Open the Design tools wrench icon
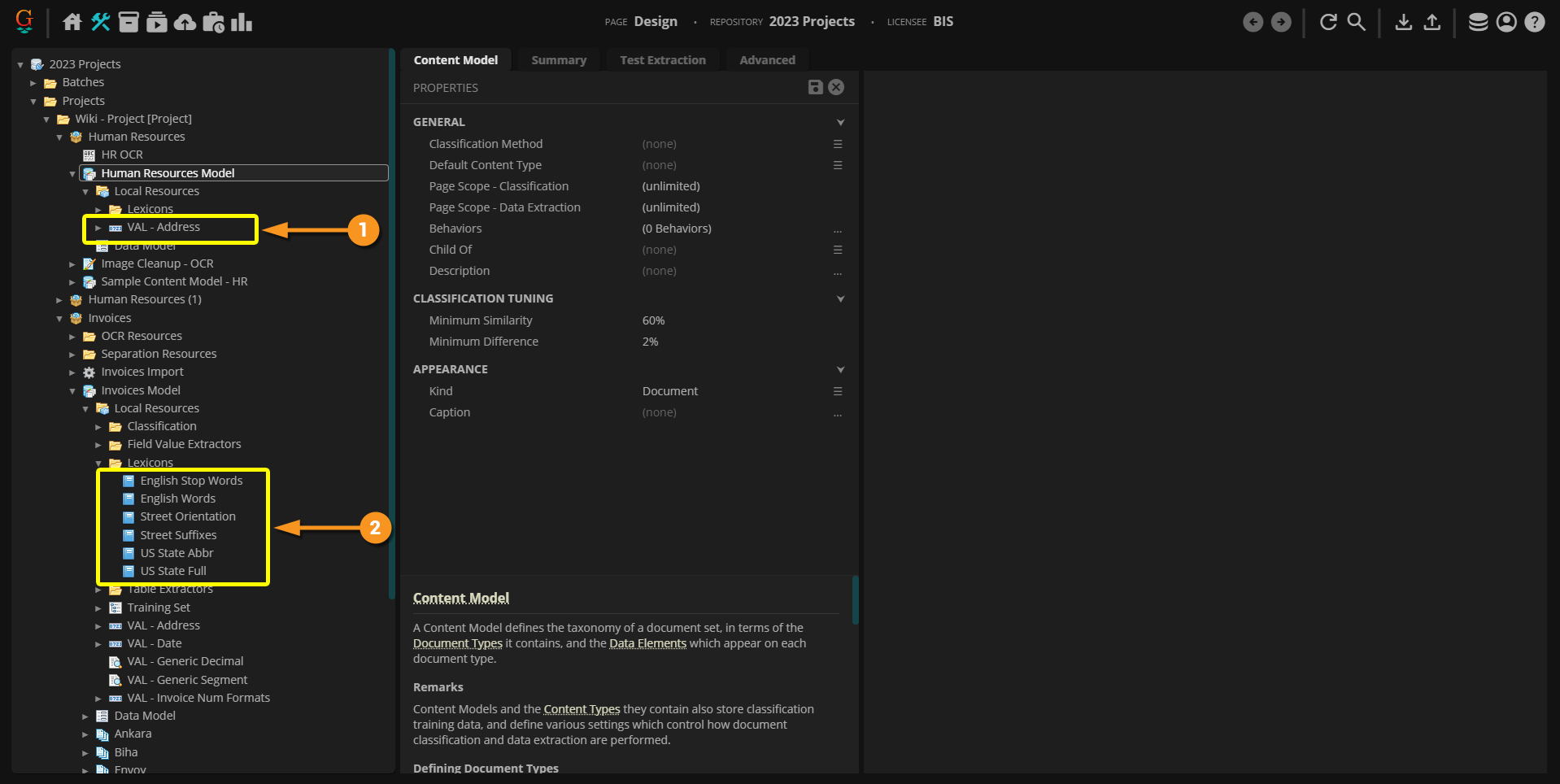 click(101, 22)
